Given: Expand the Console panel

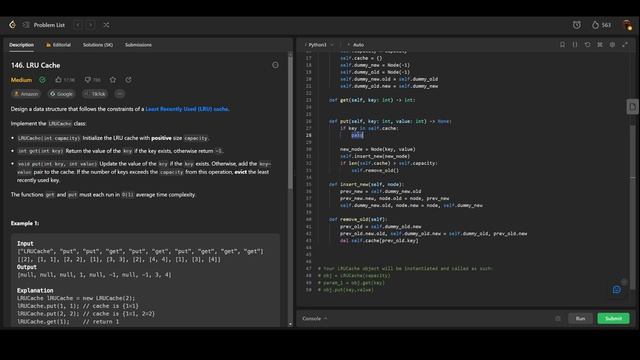Looking at the screenshot, I should 315,318.
